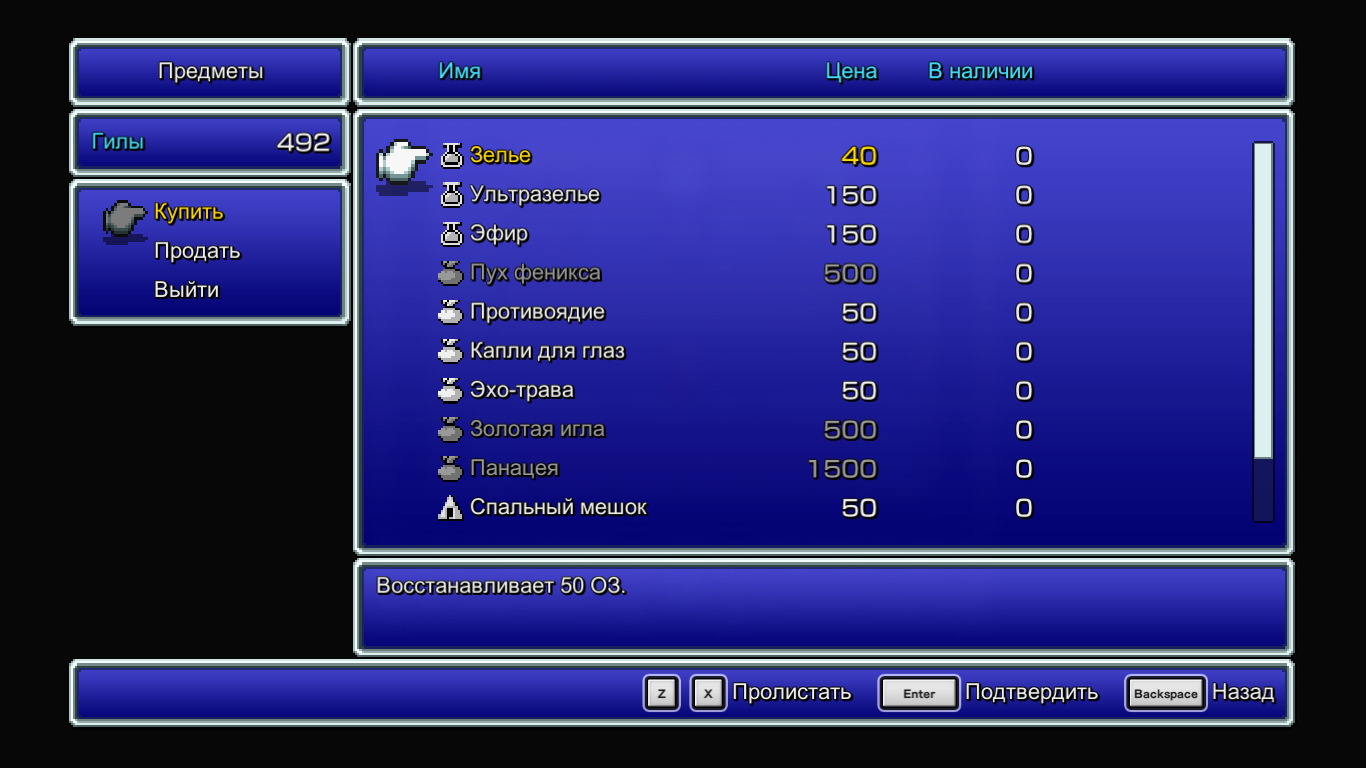Viewport: 1366px width, 768px height.
Task: Click the Пролистать label
Action: 792,692
